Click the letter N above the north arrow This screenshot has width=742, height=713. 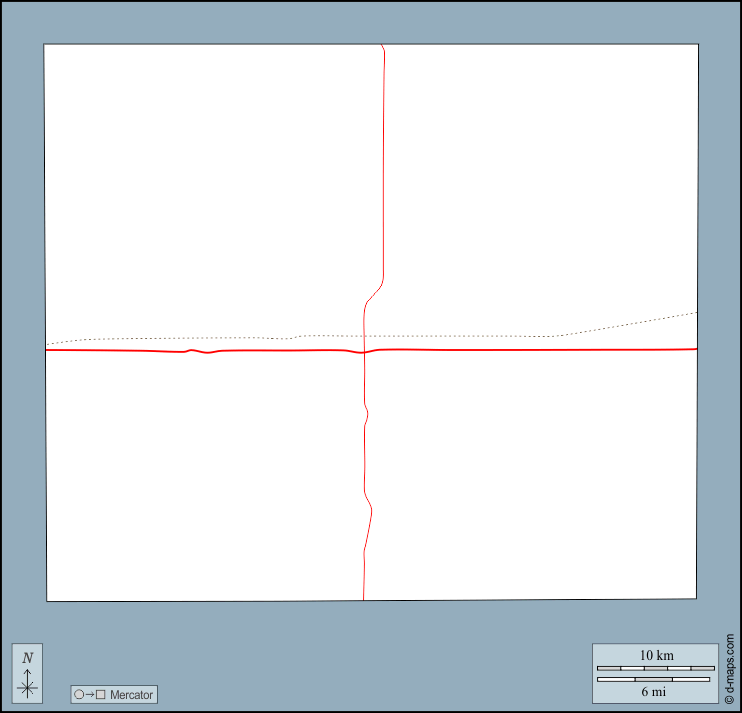[x=28, y=657]
